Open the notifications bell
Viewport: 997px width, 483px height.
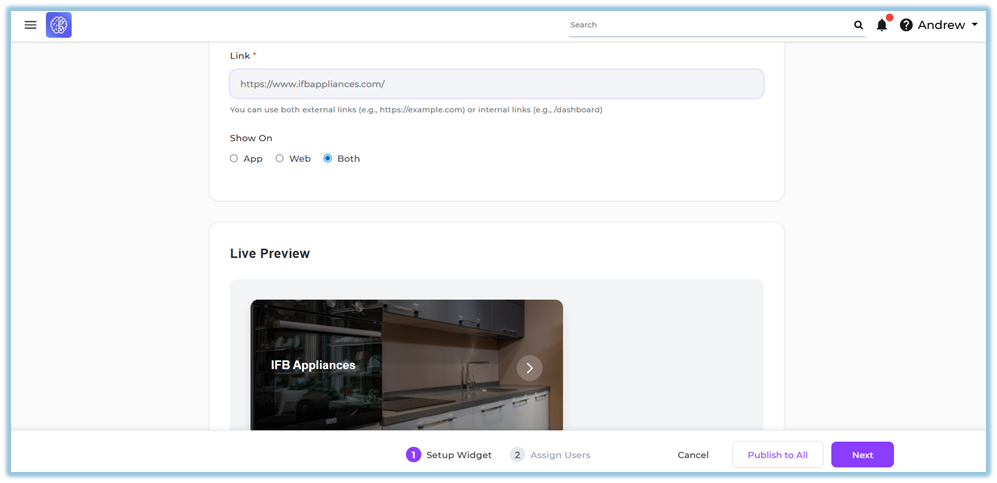882,25
